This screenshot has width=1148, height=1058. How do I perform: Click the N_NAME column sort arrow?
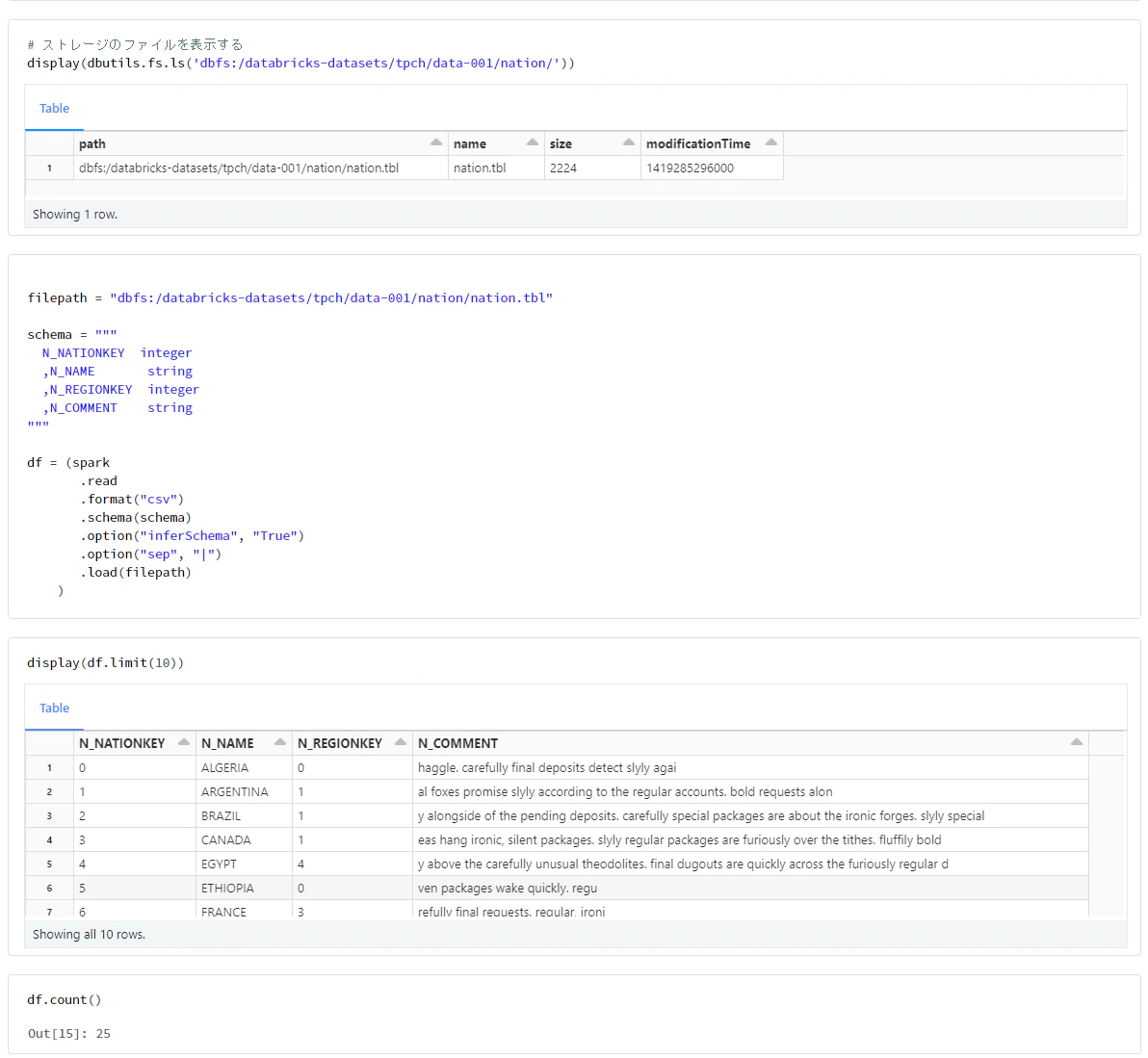pyautogui.click(x=279, y=742)
